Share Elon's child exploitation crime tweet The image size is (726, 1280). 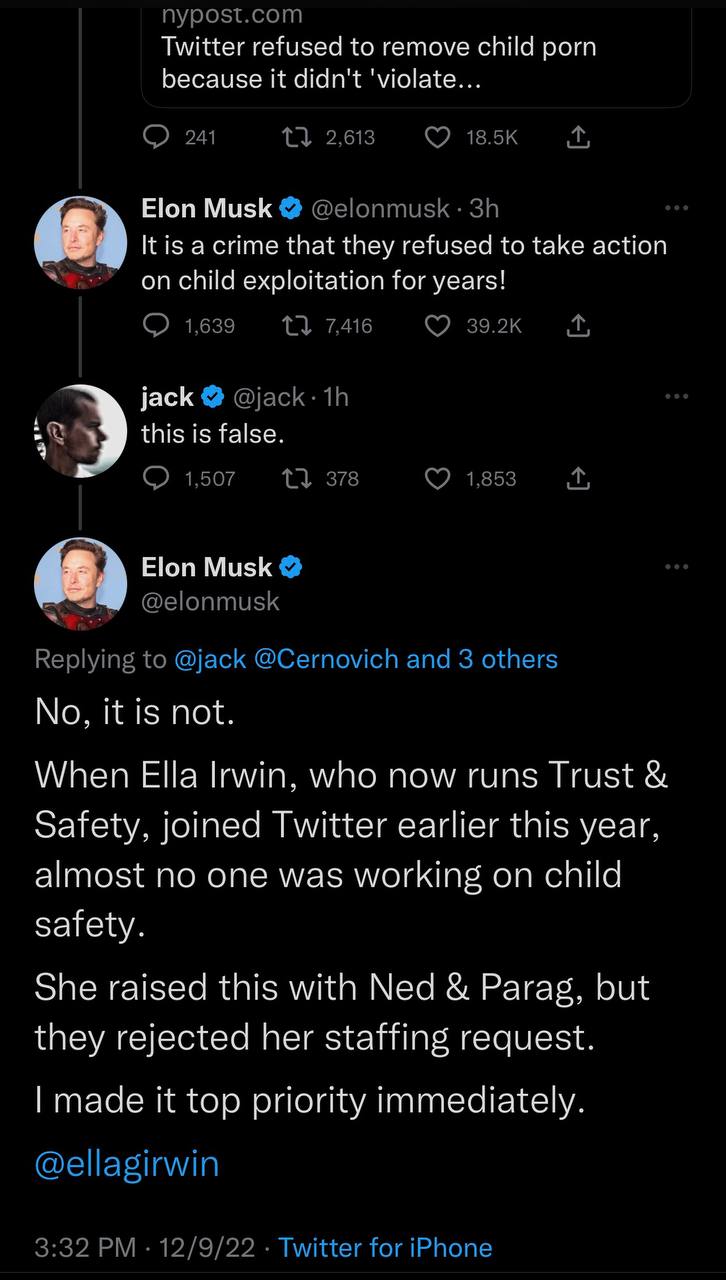click(x=577, y=325)
